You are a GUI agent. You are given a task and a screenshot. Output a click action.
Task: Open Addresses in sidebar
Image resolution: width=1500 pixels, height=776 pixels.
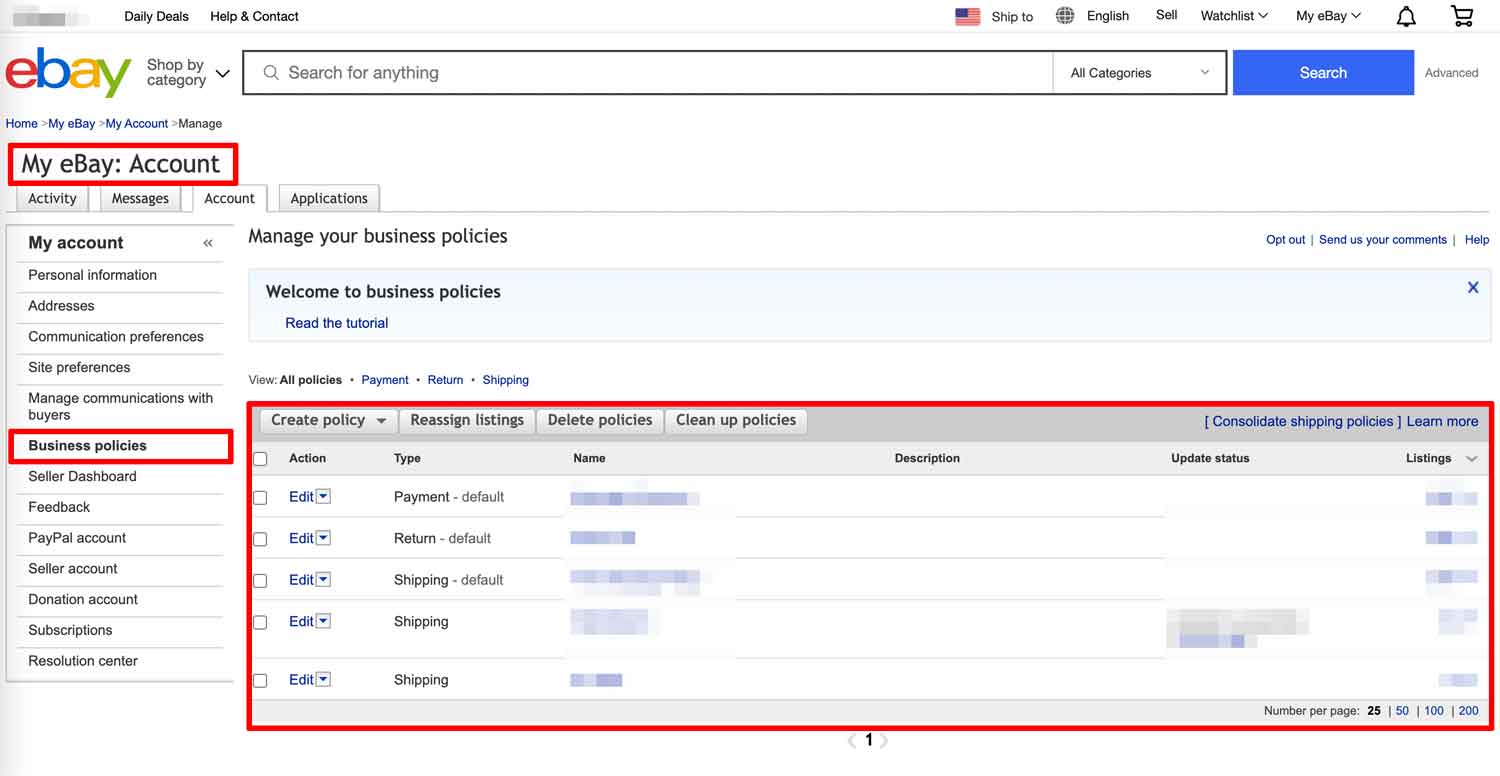pyautogui.click(x=61, y=306)
